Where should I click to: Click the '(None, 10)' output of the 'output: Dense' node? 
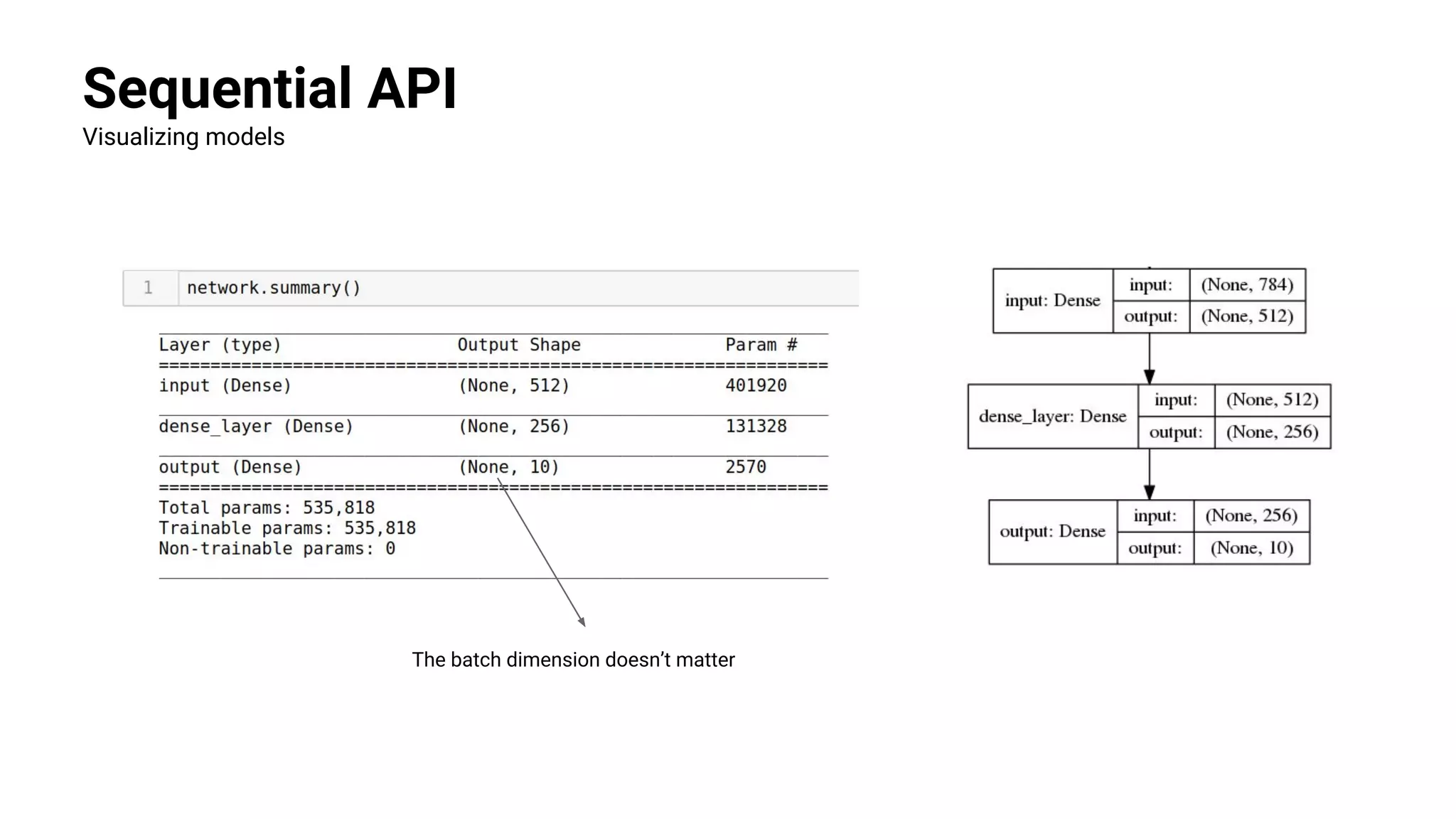[1251, 548]
